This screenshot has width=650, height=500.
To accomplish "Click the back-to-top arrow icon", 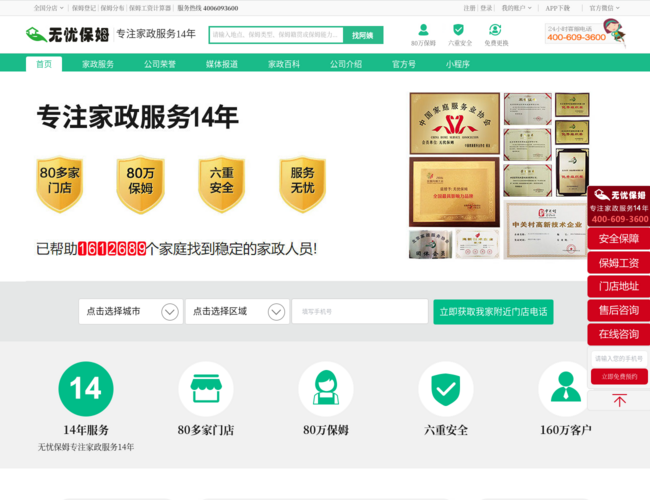I will point(619,400).
